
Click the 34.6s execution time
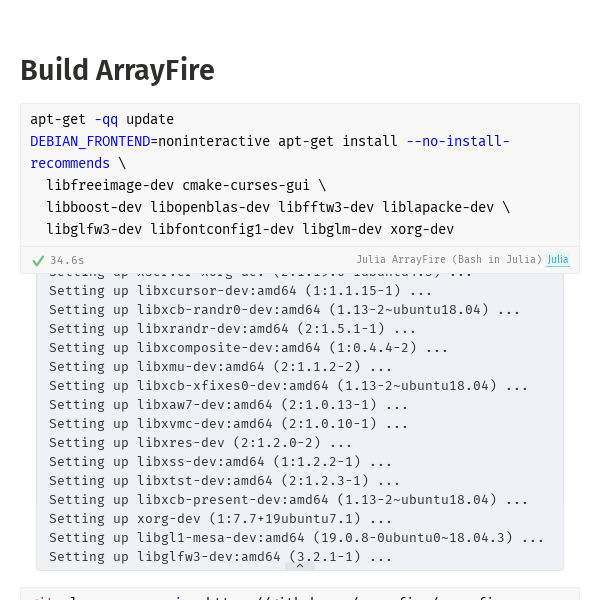coord(67,260)
